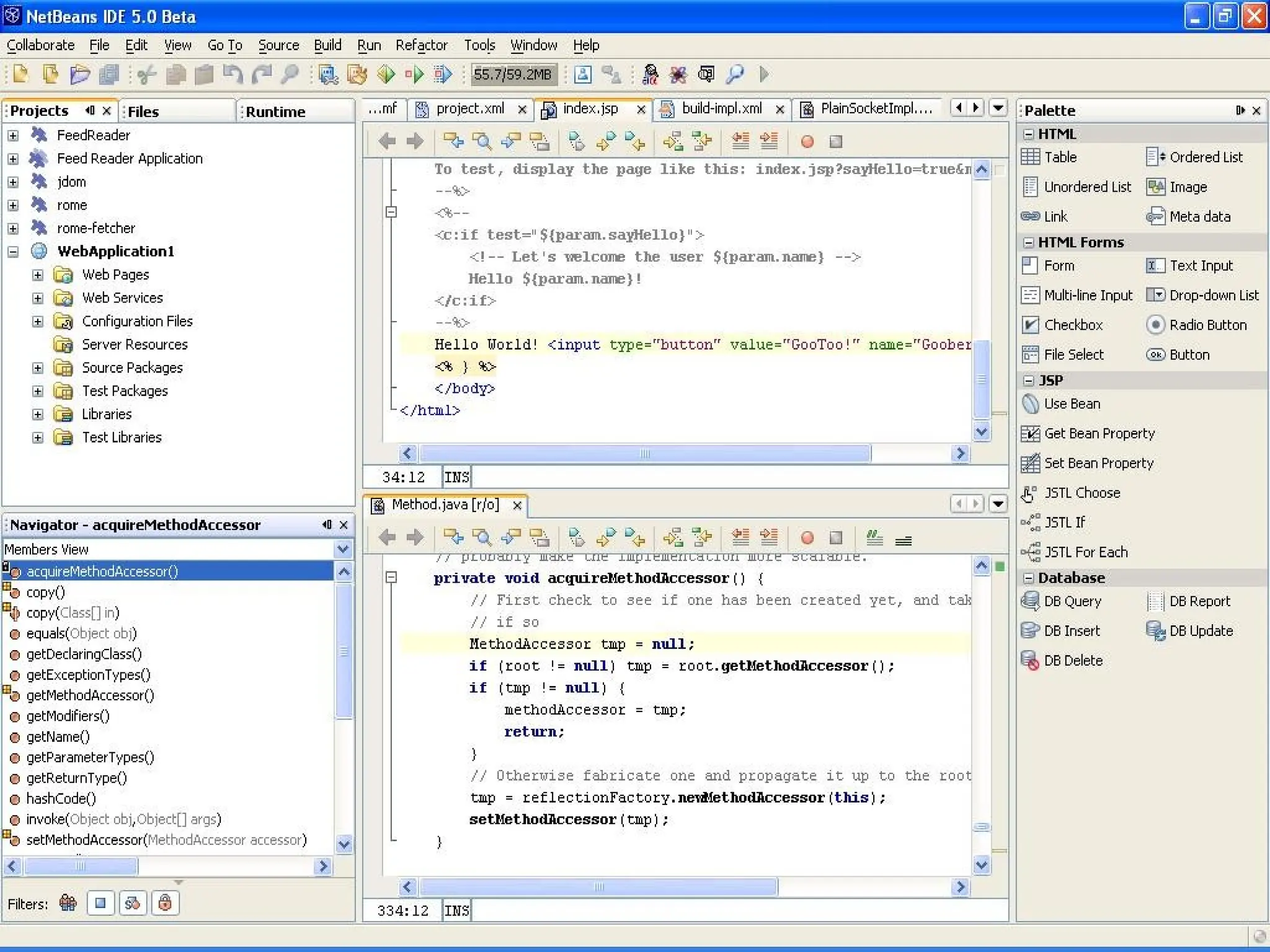
Task: Click the Table palette item
Action: click(1049, 157)
